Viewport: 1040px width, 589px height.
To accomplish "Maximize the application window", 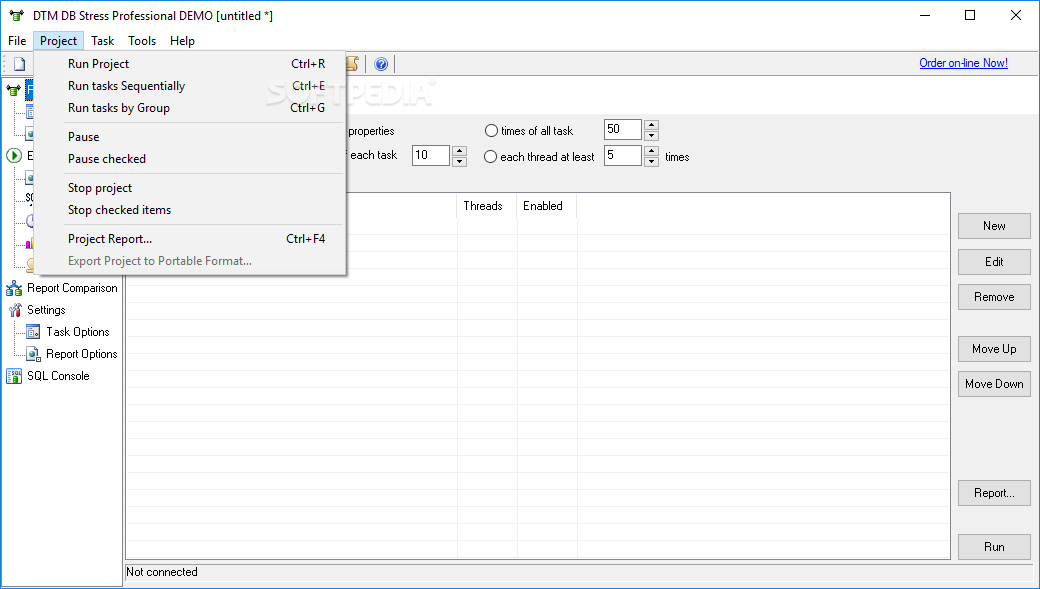I will pyautogui.click(x=970, y=15).
